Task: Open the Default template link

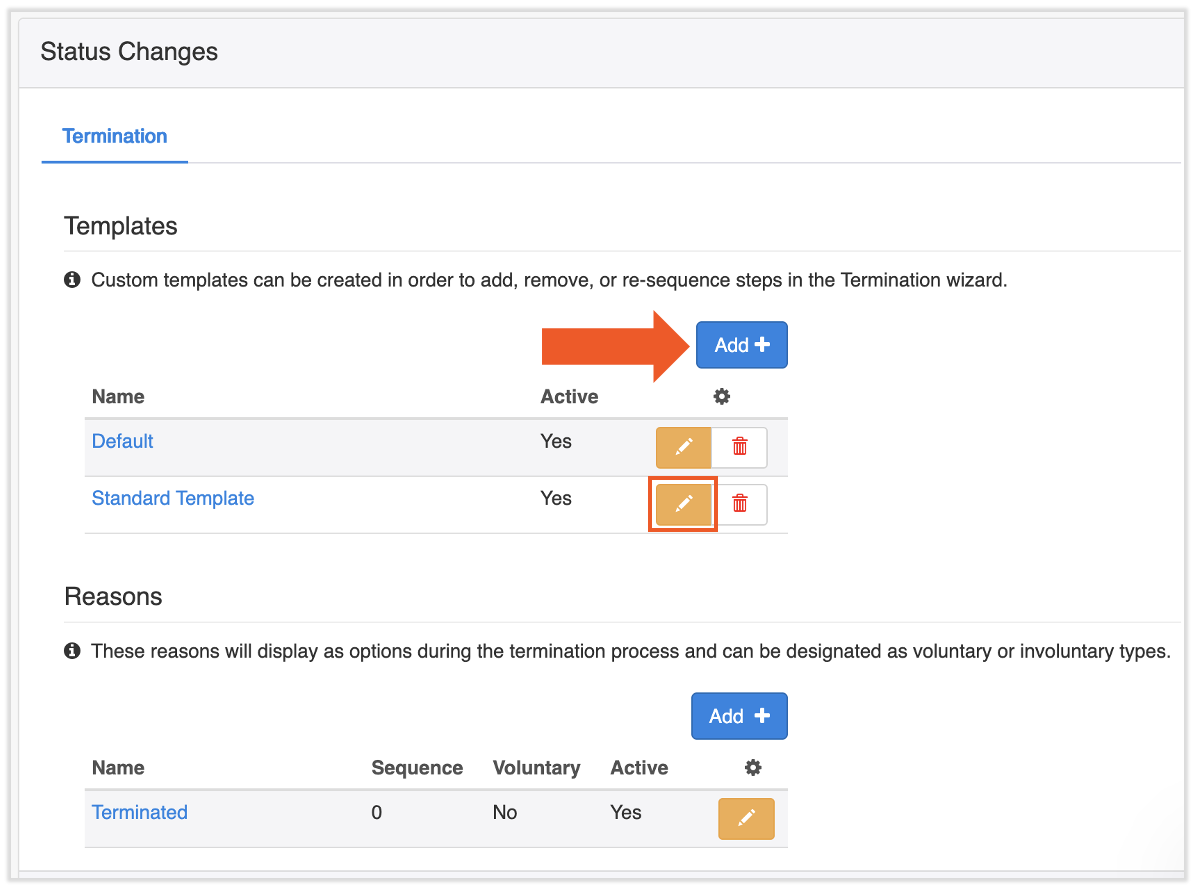Action: 122,441
